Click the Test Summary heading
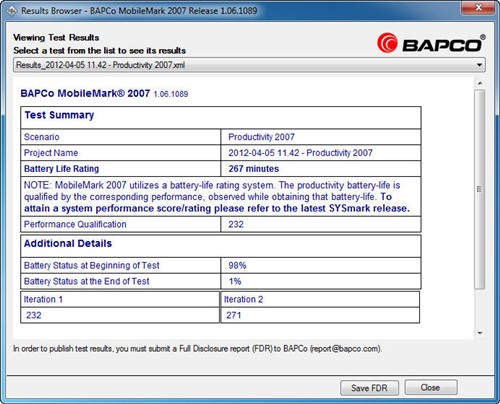The height and width of the screenshot is (404, 500). click(x=59, y=115)
